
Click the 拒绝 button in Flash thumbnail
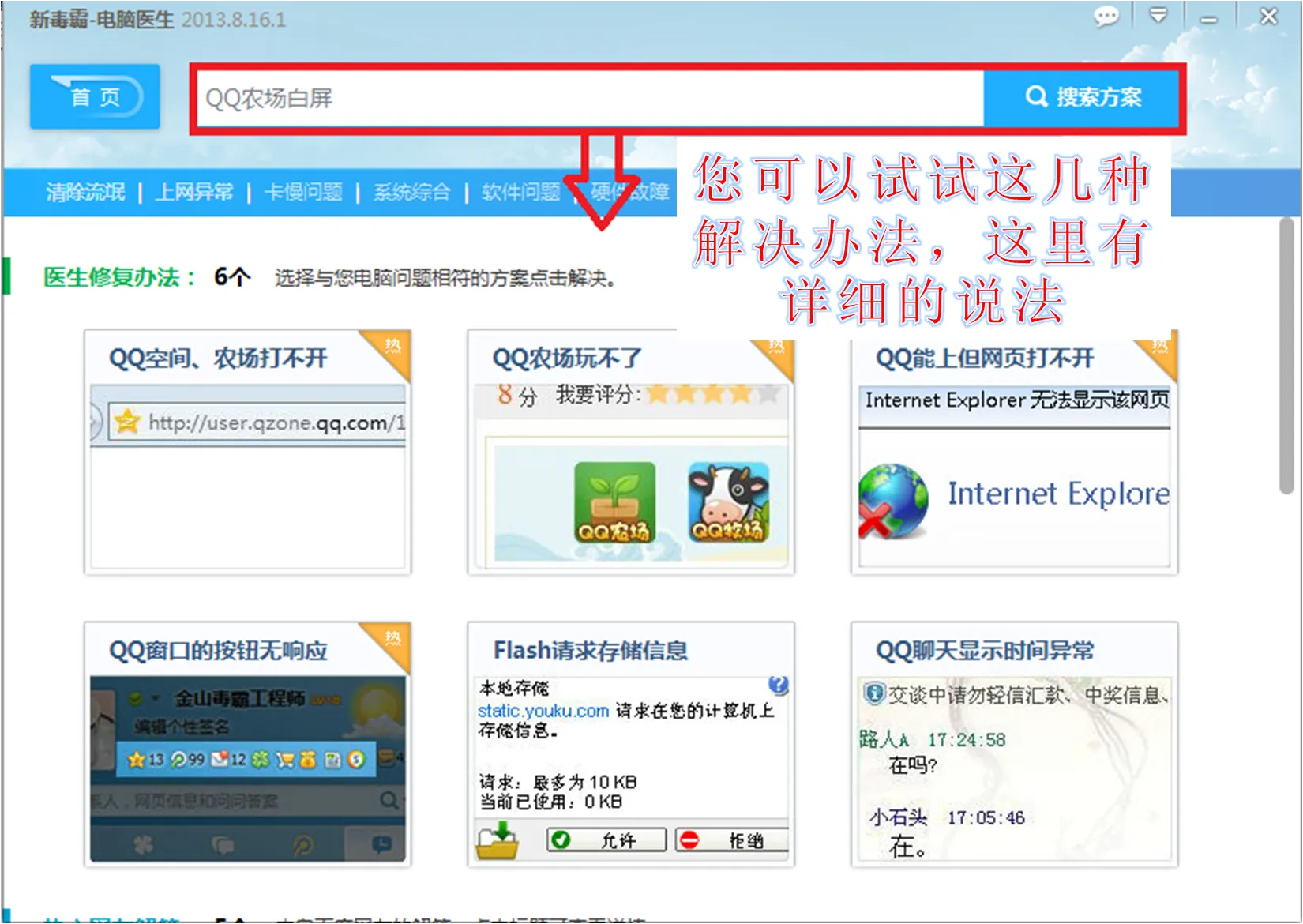tap(732, 839)
